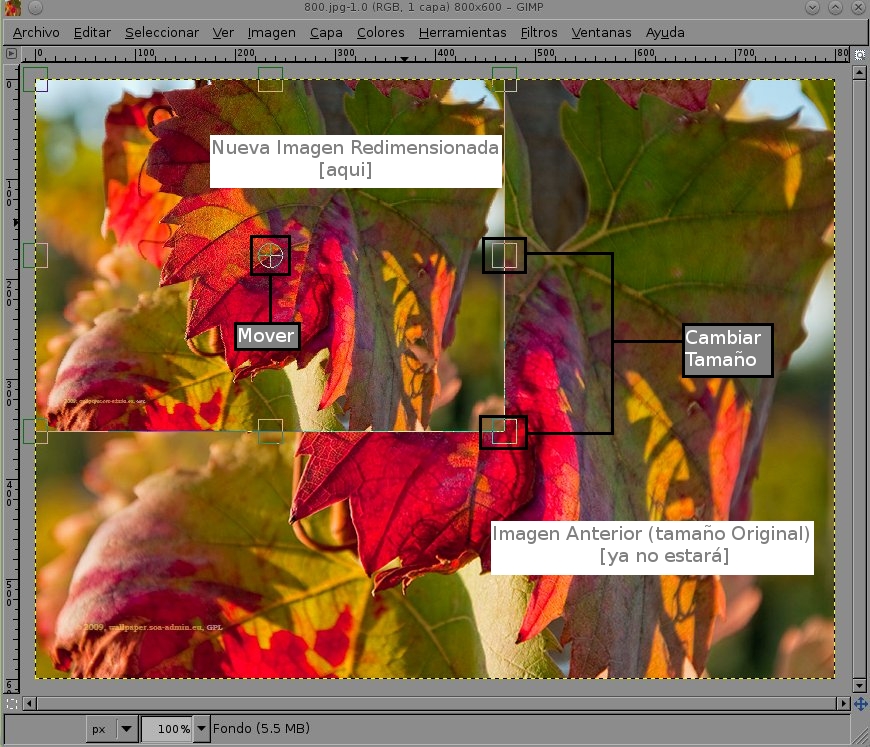Click the right-middle edge scale handle
Image resolution: width=870 pixels, height=747 pixels.
[x=504, y=255]
